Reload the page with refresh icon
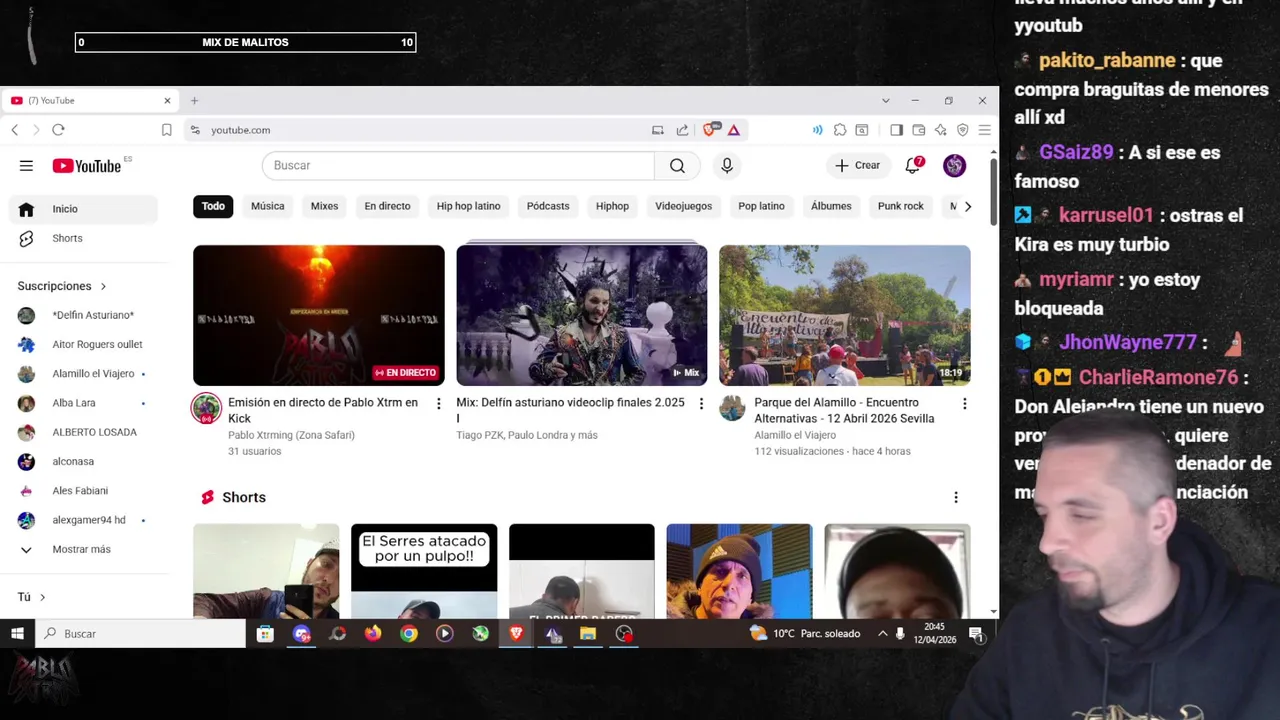The image size is (1280, 720). (58, 130)
